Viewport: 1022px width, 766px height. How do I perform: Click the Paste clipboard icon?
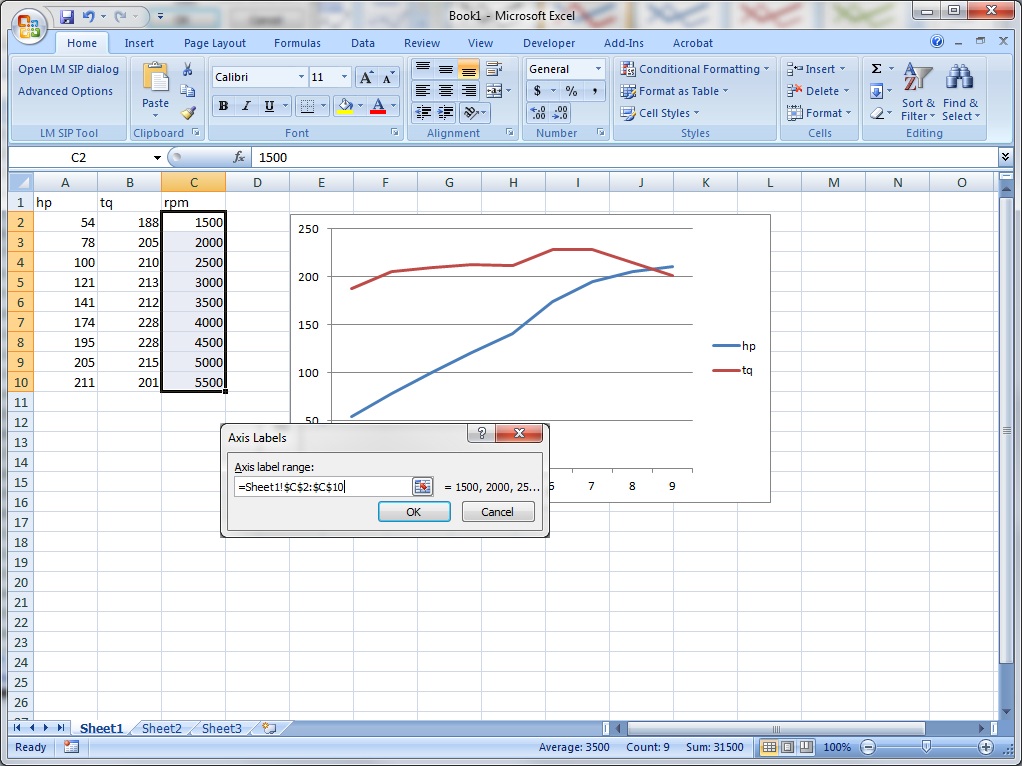155,78
